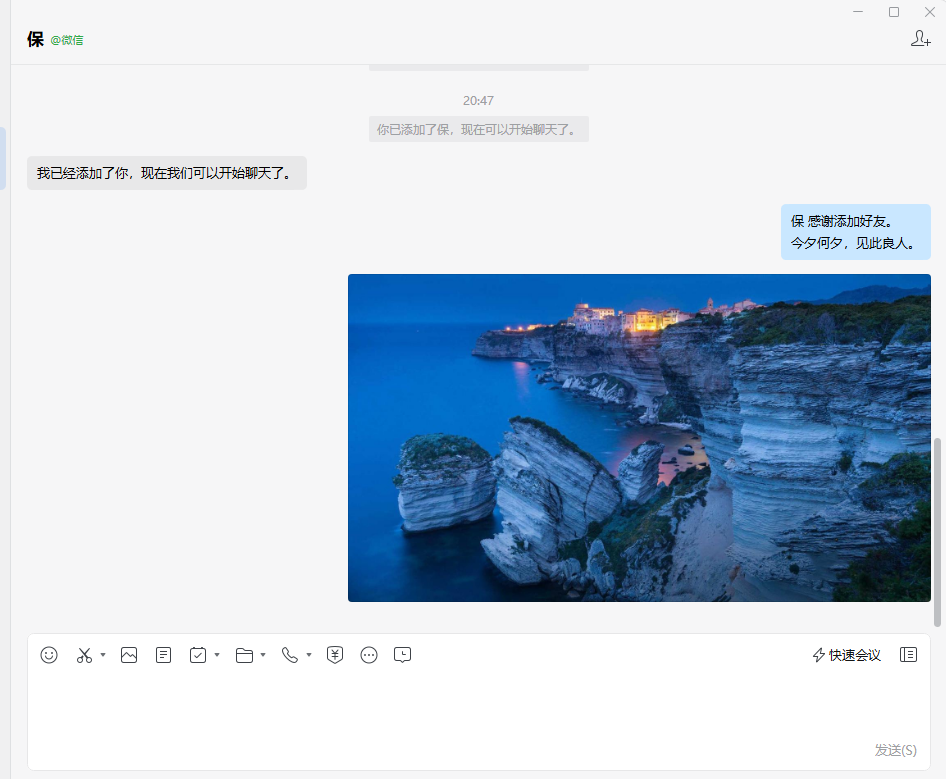Click the contact name 保 in header
Image resolution: width=946 pixels, height=779 pixels.
tap(36, 39)
